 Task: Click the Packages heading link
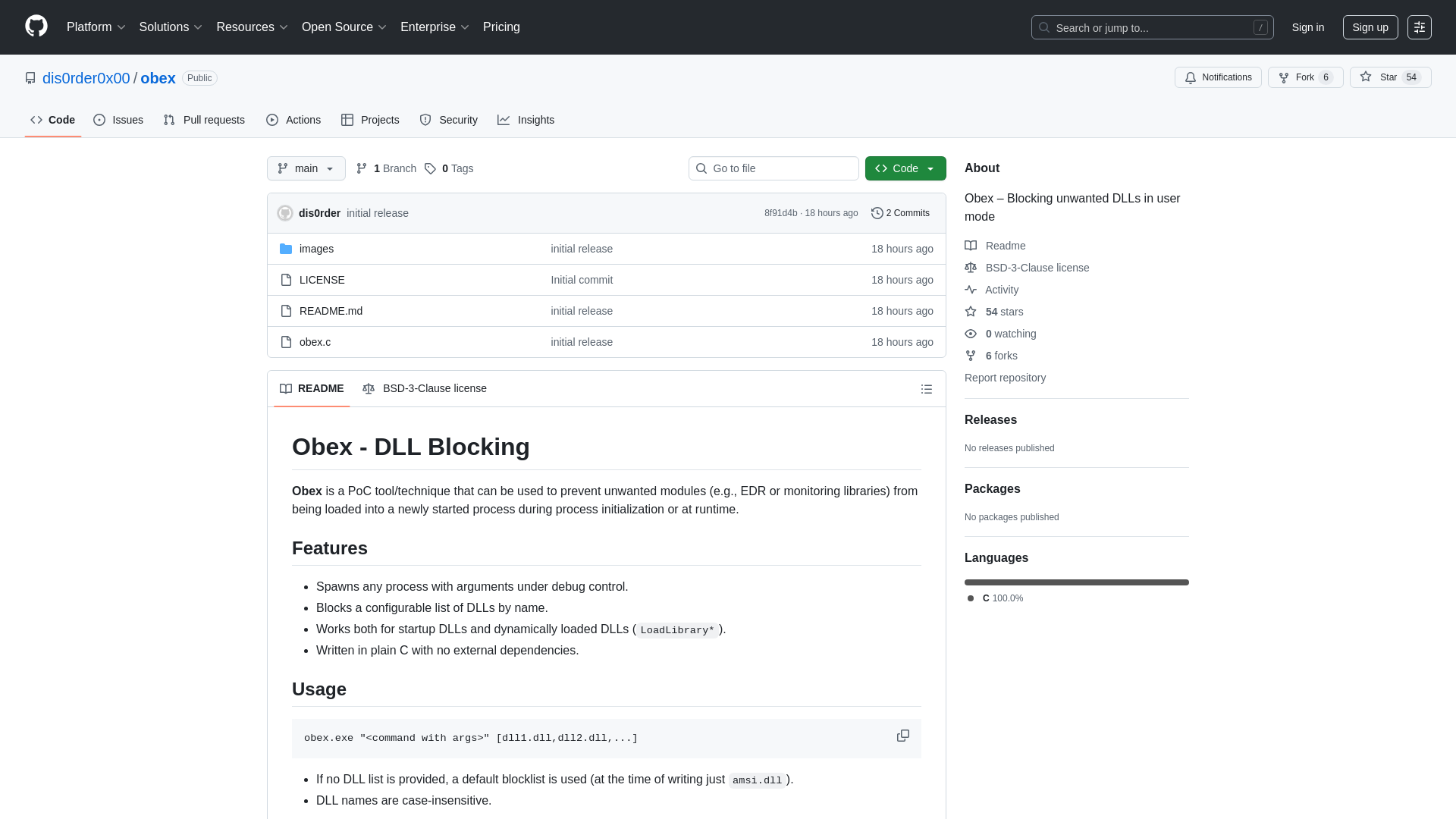click(x=992, y=489)
